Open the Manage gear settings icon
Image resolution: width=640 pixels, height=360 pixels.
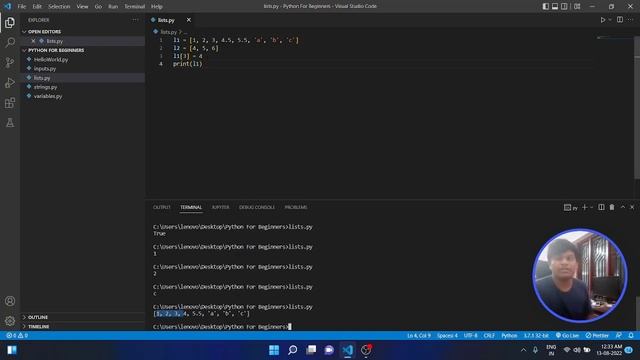click(x=10, y=321)
